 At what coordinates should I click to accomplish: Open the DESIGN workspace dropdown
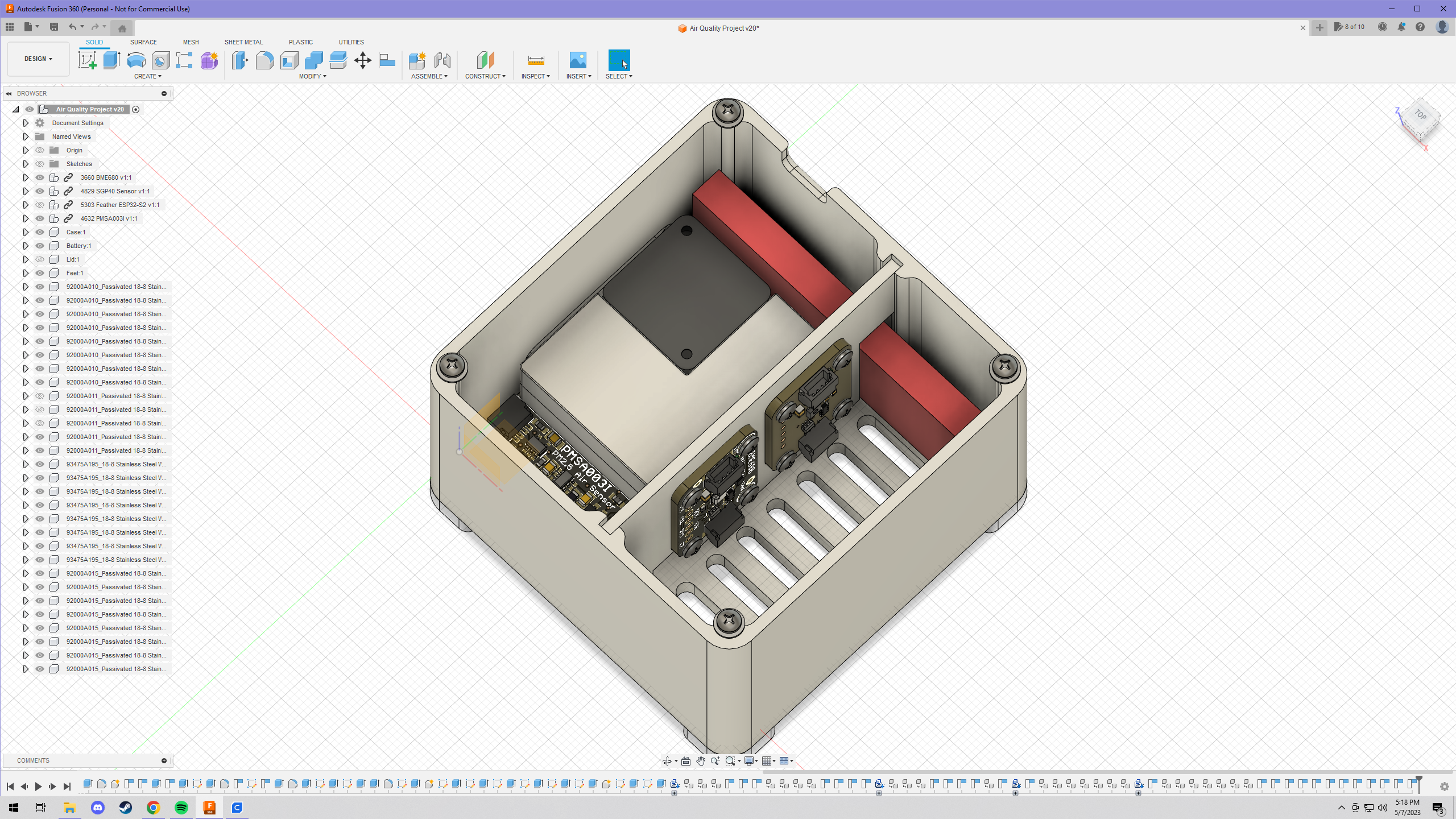coord(38,59)
